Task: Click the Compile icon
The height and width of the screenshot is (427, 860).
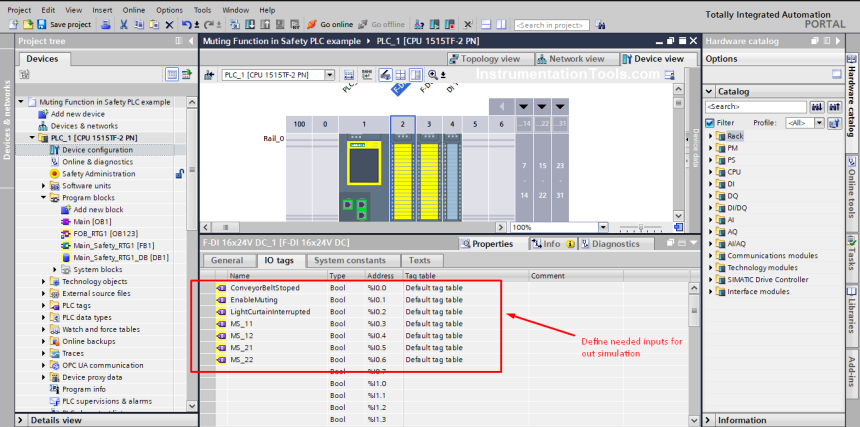Action: pyautogui.click(x=234, y=24)
